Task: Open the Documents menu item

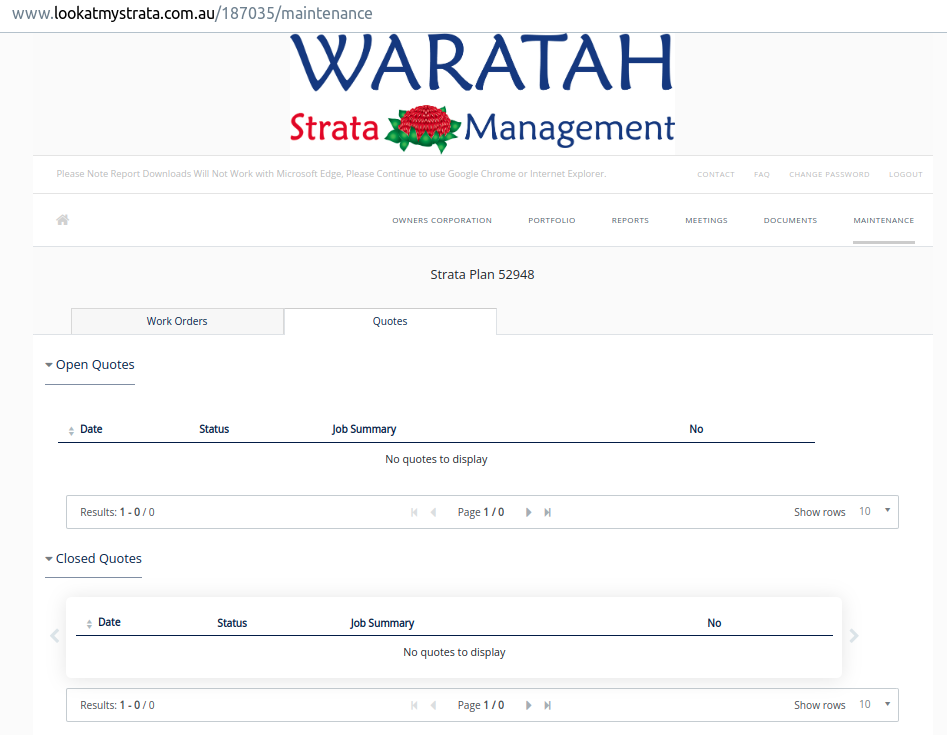Action: pos(790,220)
